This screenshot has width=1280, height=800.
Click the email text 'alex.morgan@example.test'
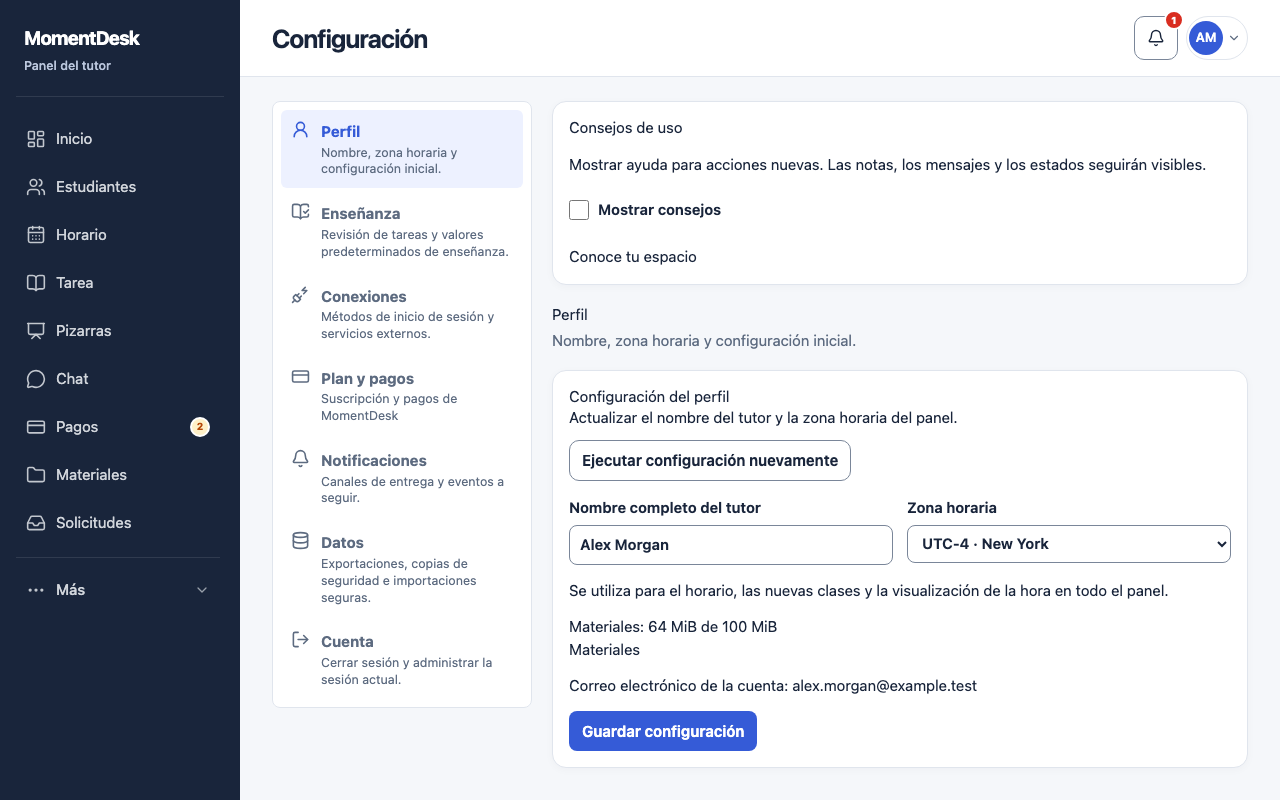click(884, 686)
